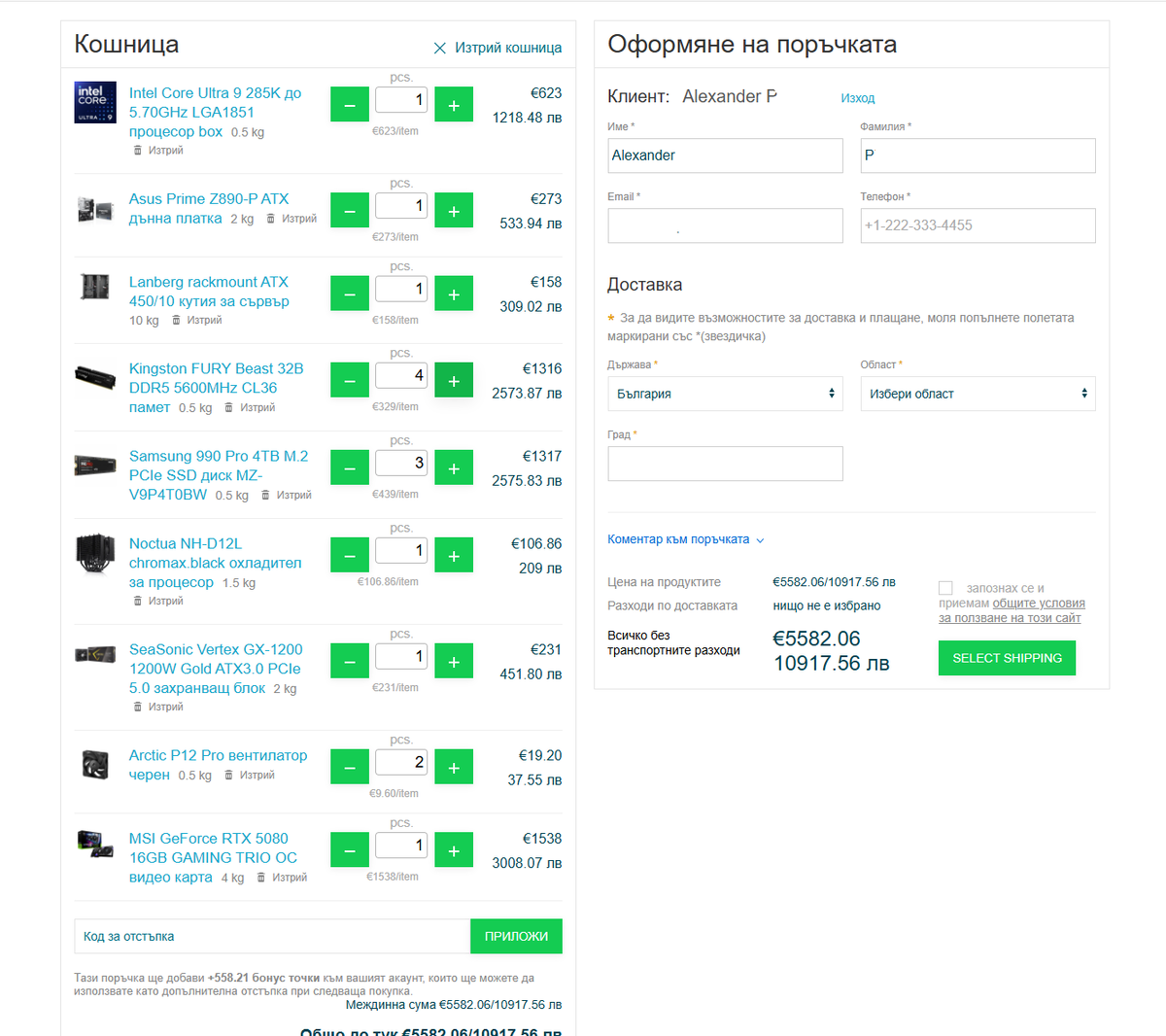1166x1036 pixels.
Task: Click the SELECT SHIPPING button
Action: [1007, 658]
